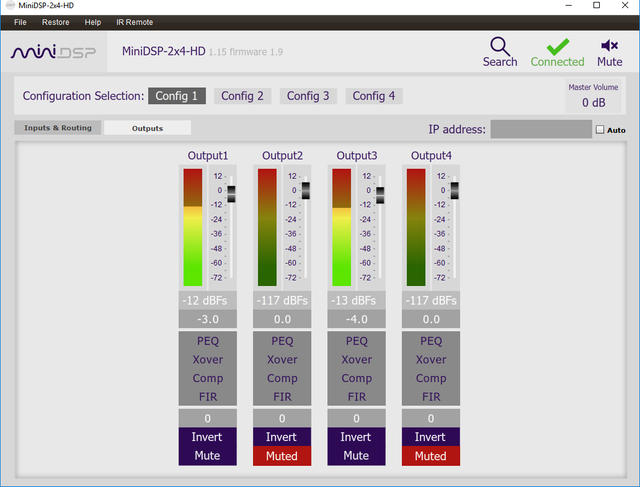Click the Output2 delay value field
This screenshot has width=640, height=487.
(282, 418)
